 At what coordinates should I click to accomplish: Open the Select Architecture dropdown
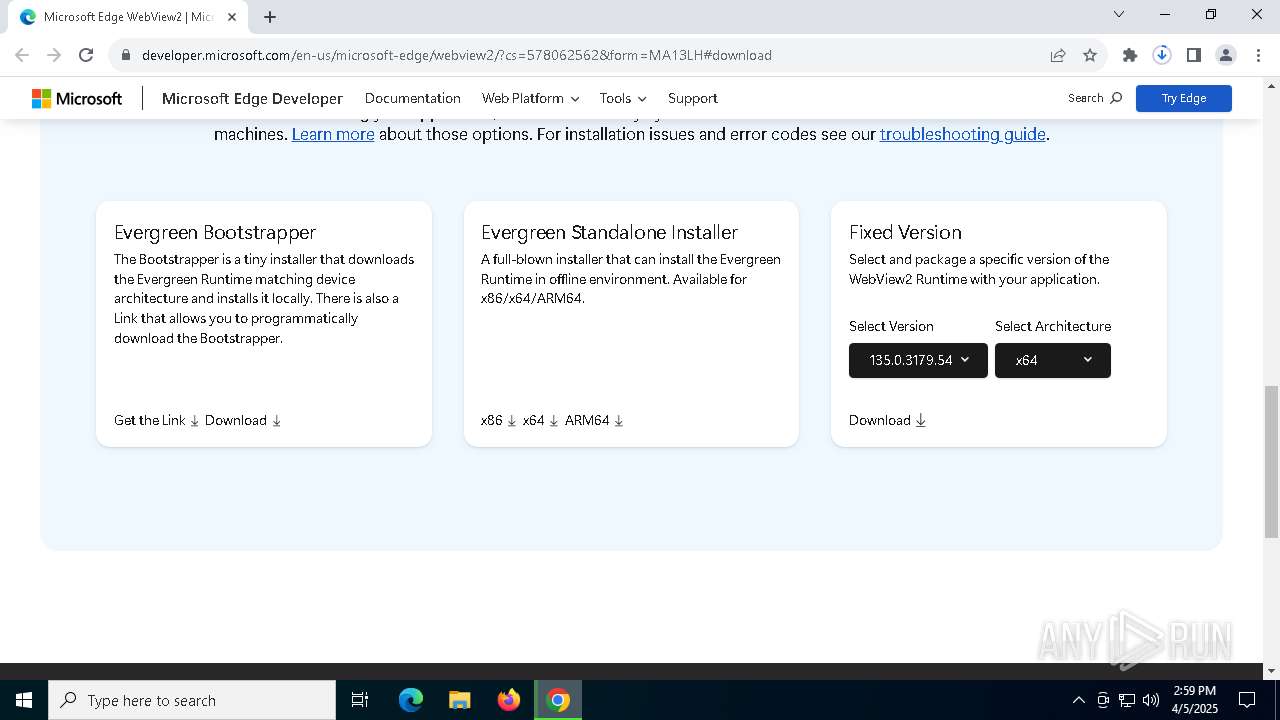[x=1053, y=360]
